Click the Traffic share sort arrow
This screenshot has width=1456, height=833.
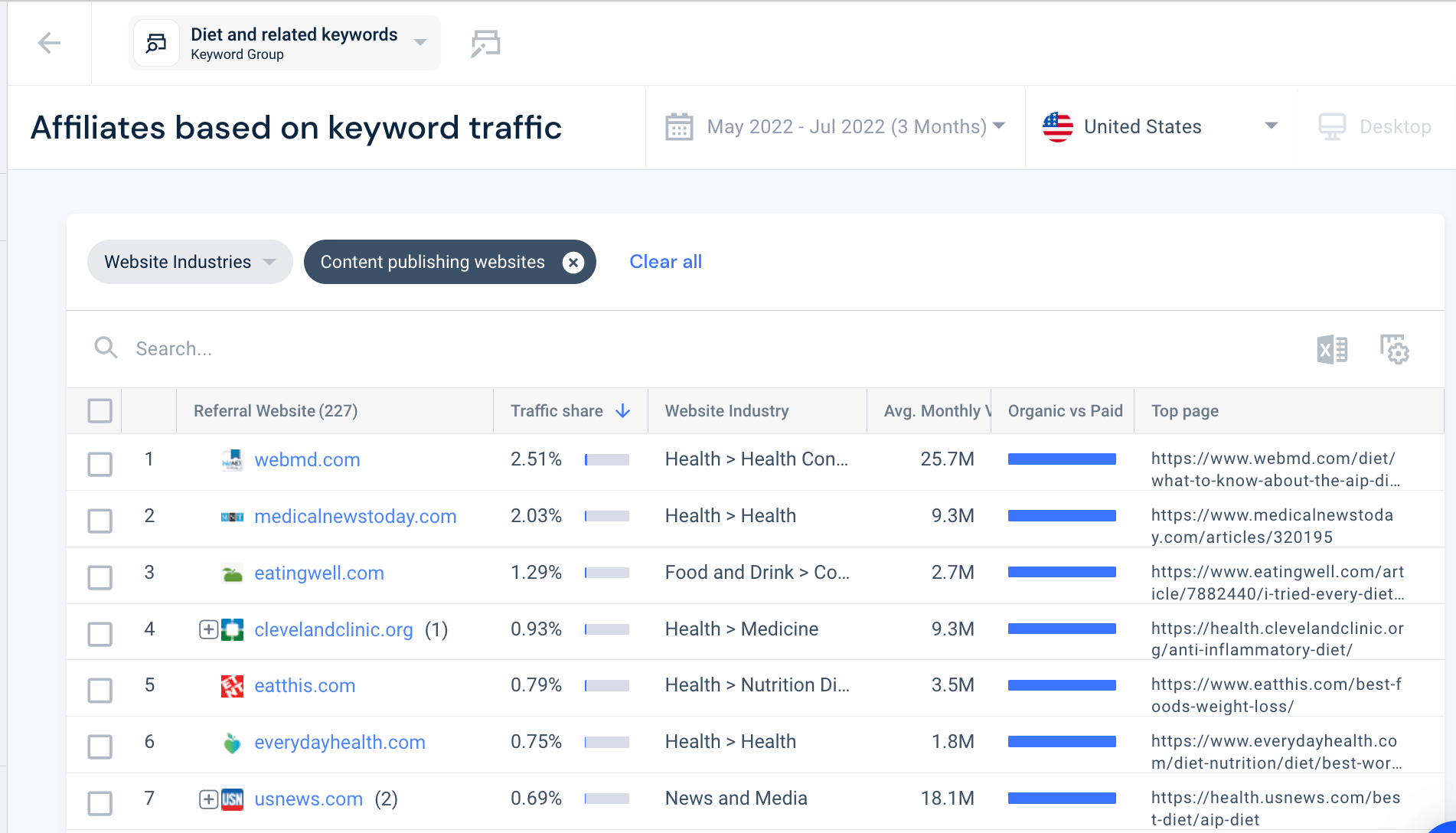(x=622, y=410)
